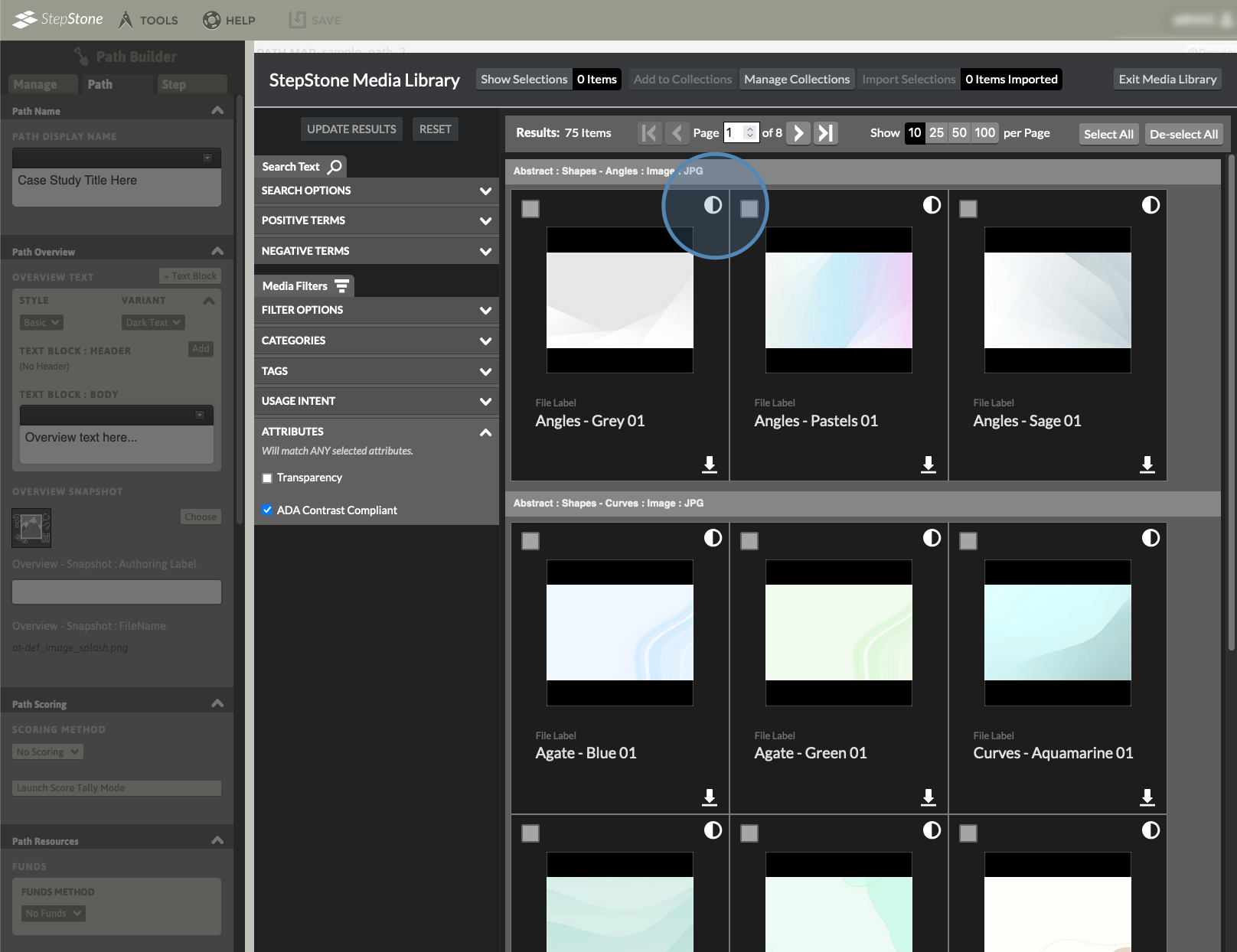Screen dimensions: 1237x952
Task: Collapse the Path Name panel
Action: tap(217, 110)
